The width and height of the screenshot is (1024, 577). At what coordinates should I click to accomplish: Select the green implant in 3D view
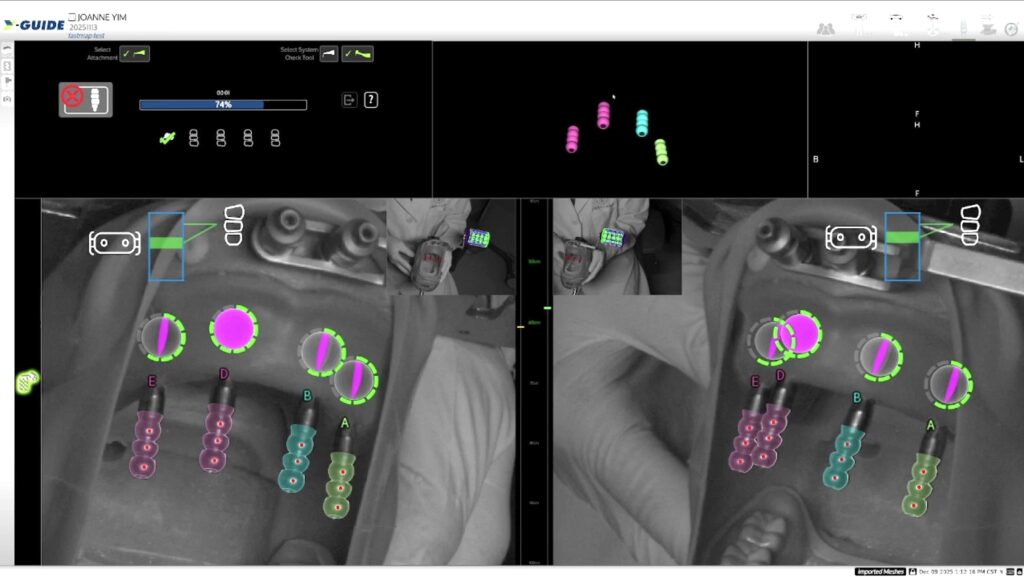coord(661,152)
